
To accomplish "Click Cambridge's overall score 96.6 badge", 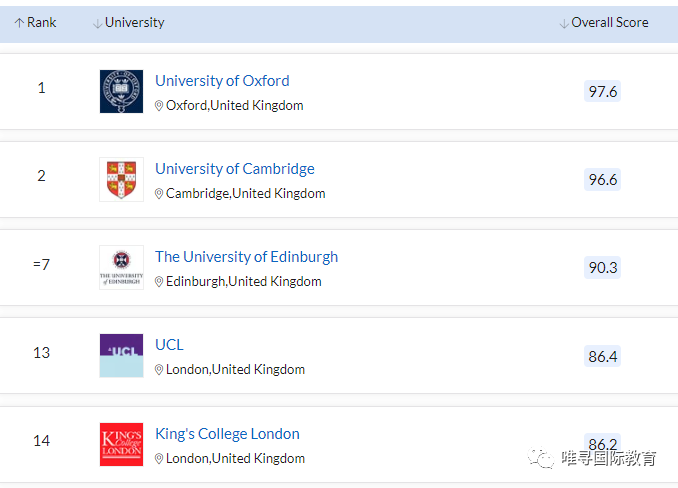I will (603, 179).
